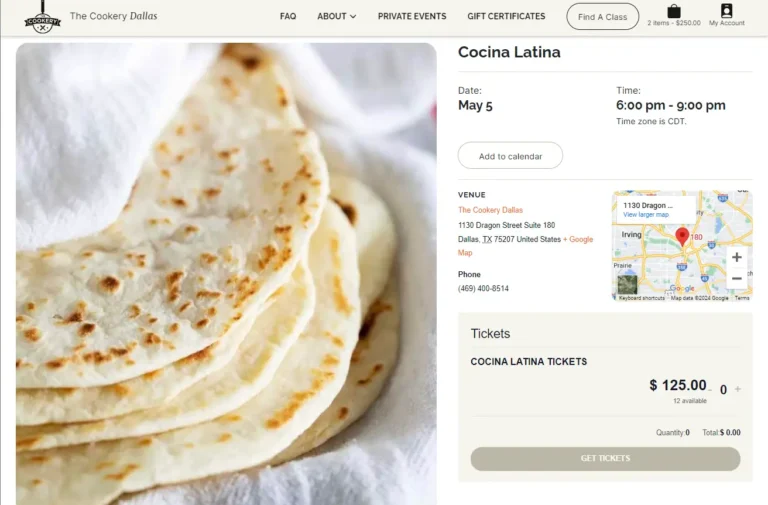768x505 pixels.
Task: Click the Get Tickets button
Action: tap(605, 459)
